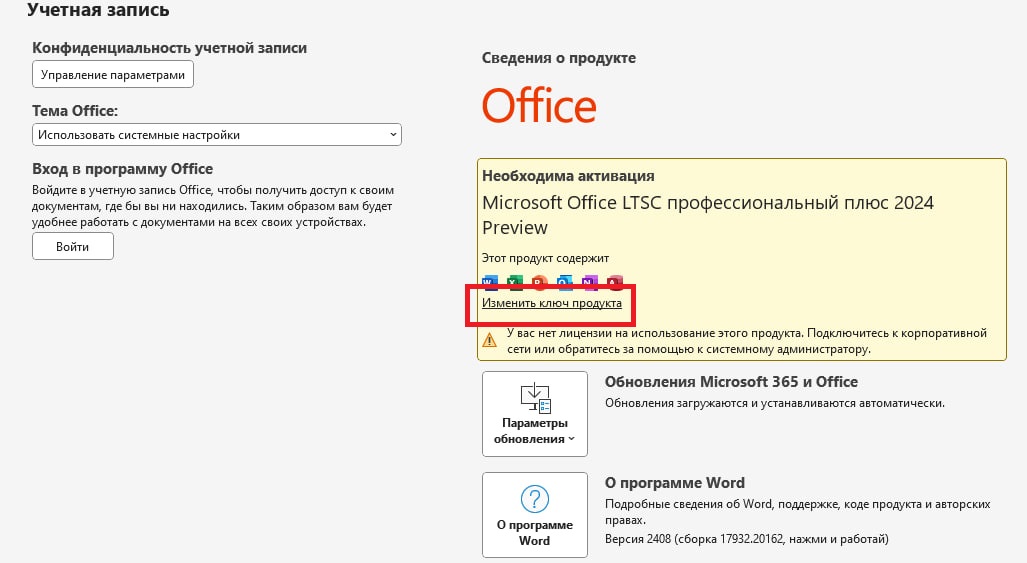
Task: Open the Параметры обновления menu button
Action: pyautogui.click(x=534, y=414)
